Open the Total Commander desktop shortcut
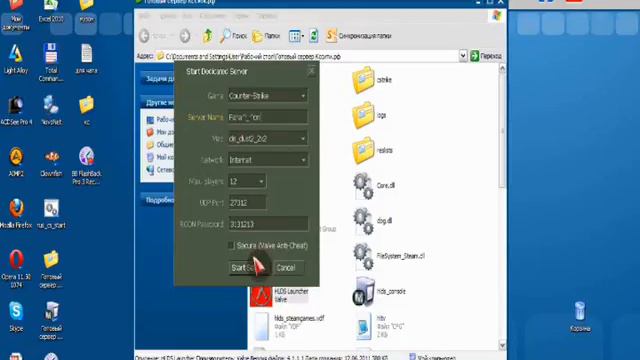 point(51,62)
